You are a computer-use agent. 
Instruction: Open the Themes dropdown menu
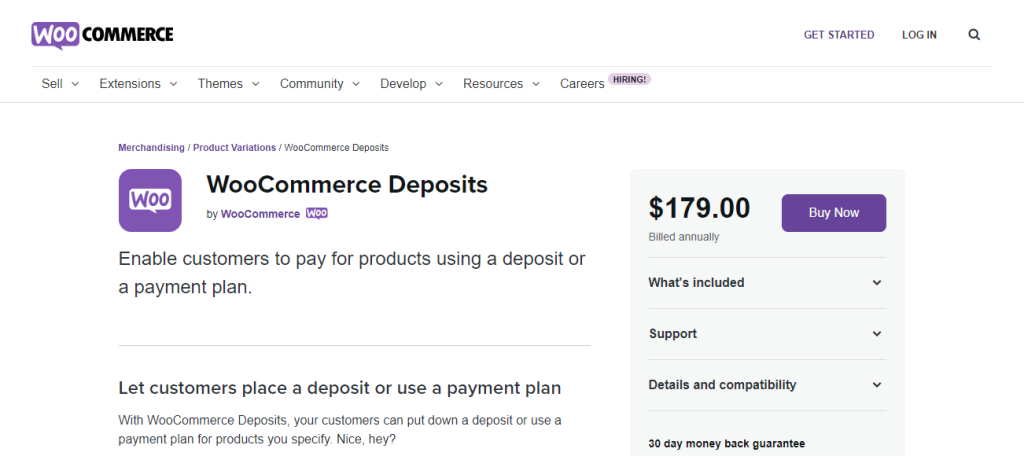click(228, 84)
